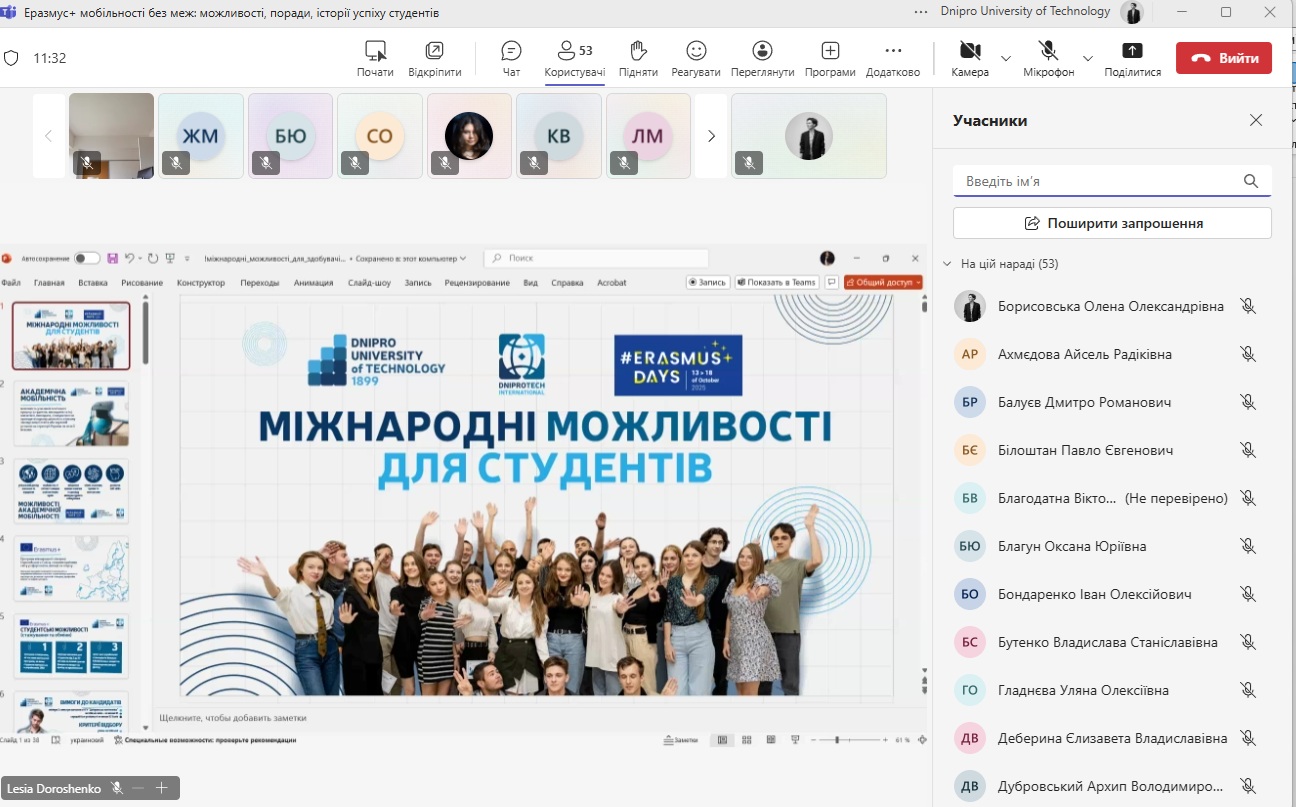Click the 'Введіть ім'я' search field
This screenshot has height=807, width=1296.
click(x=1098, y=181)
